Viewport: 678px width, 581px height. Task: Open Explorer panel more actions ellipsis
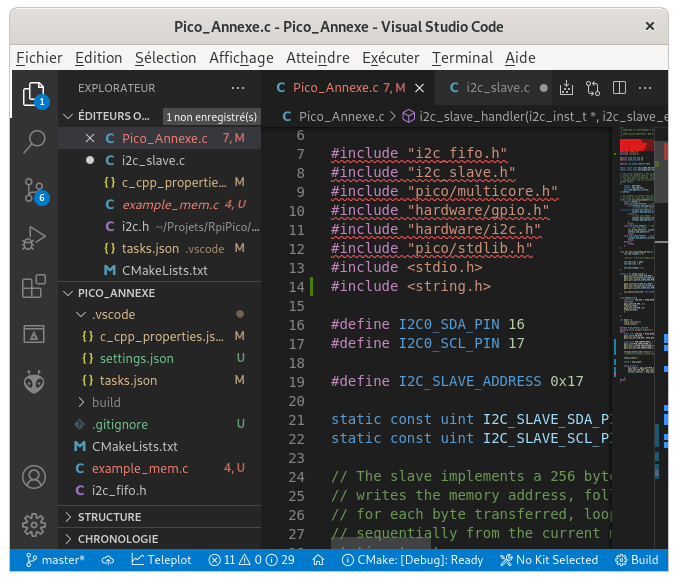238,88
